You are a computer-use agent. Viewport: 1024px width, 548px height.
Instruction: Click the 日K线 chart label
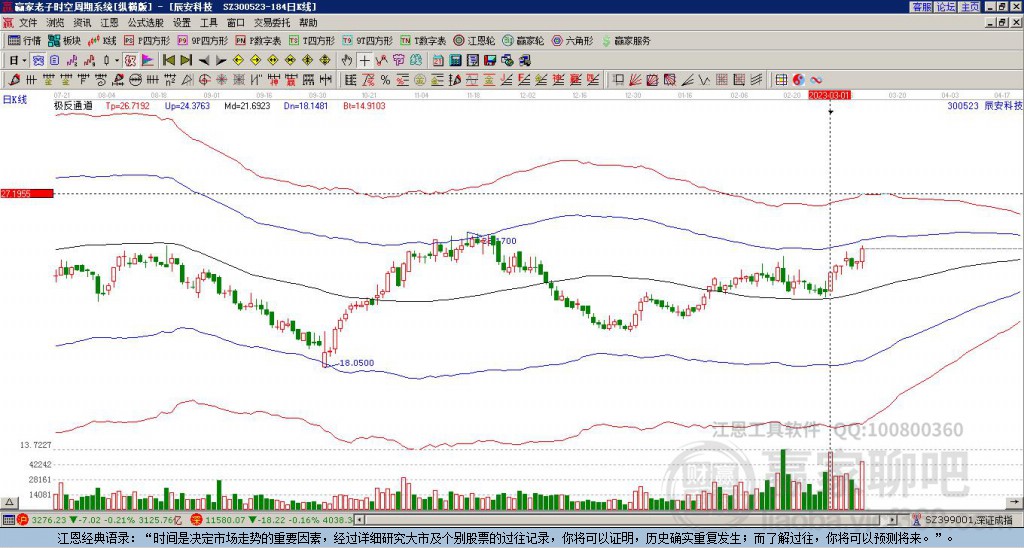point(16,100)
